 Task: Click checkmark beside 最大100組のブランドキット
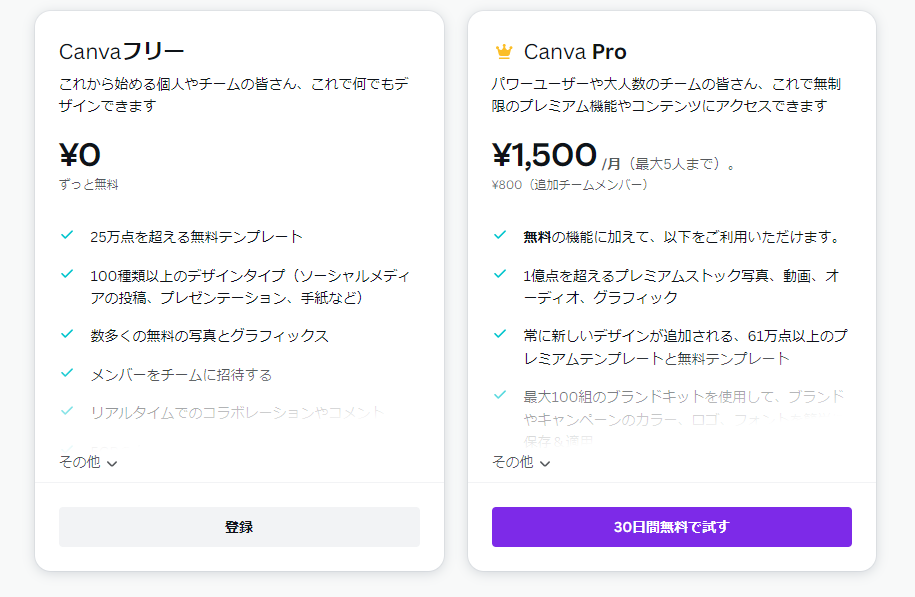pos(500,395)
